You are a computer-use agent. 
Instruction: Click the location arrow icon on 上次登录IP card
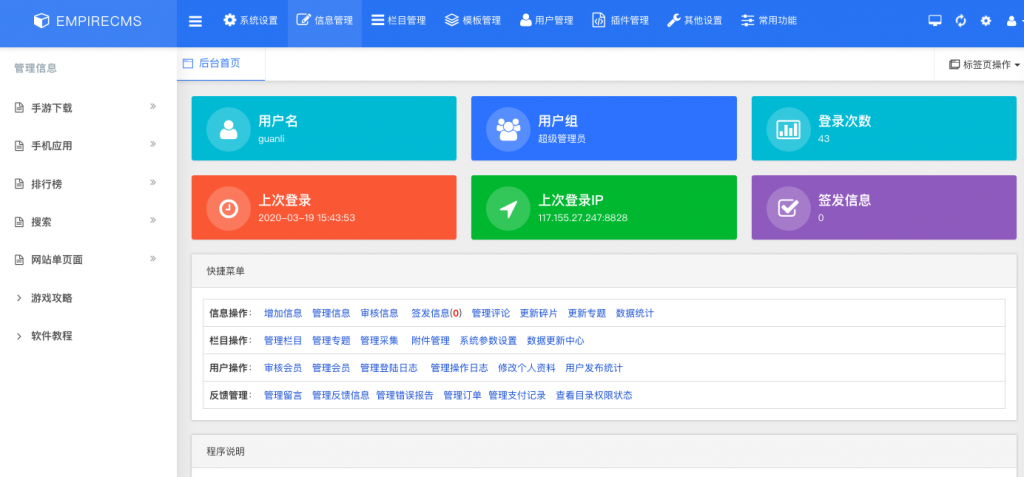pyautogui.click(x=509, y=208)
